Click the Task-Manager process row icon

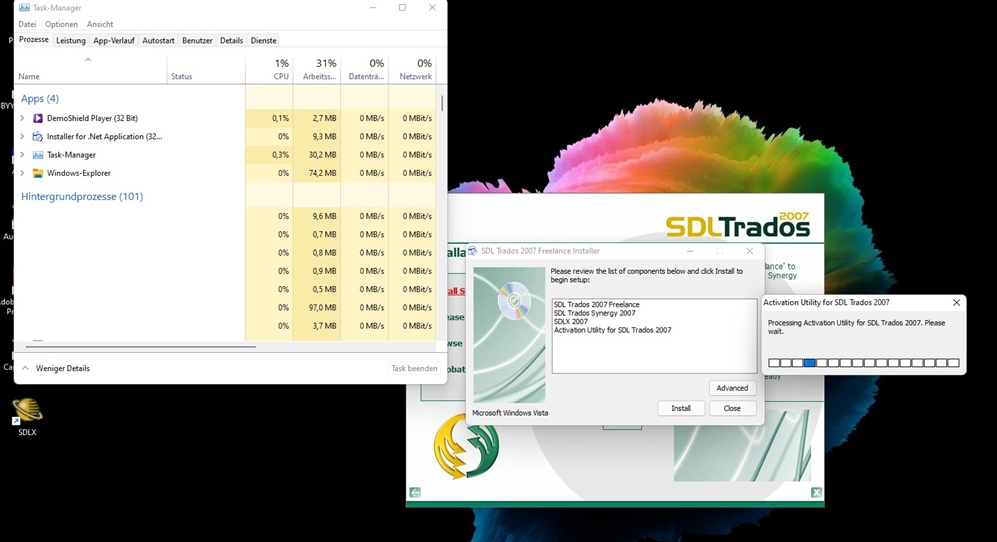[38, 155]
